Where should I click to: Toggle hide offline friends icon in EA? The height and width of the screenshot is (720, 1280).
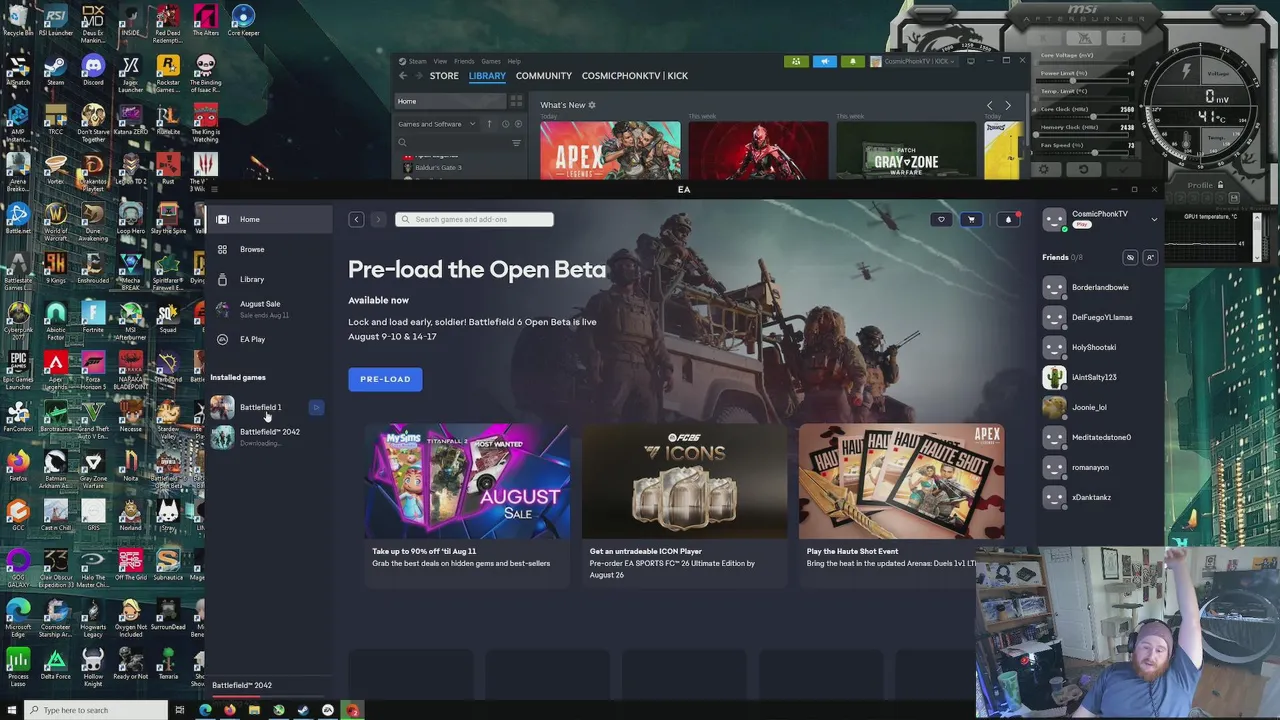point(1130,257)
